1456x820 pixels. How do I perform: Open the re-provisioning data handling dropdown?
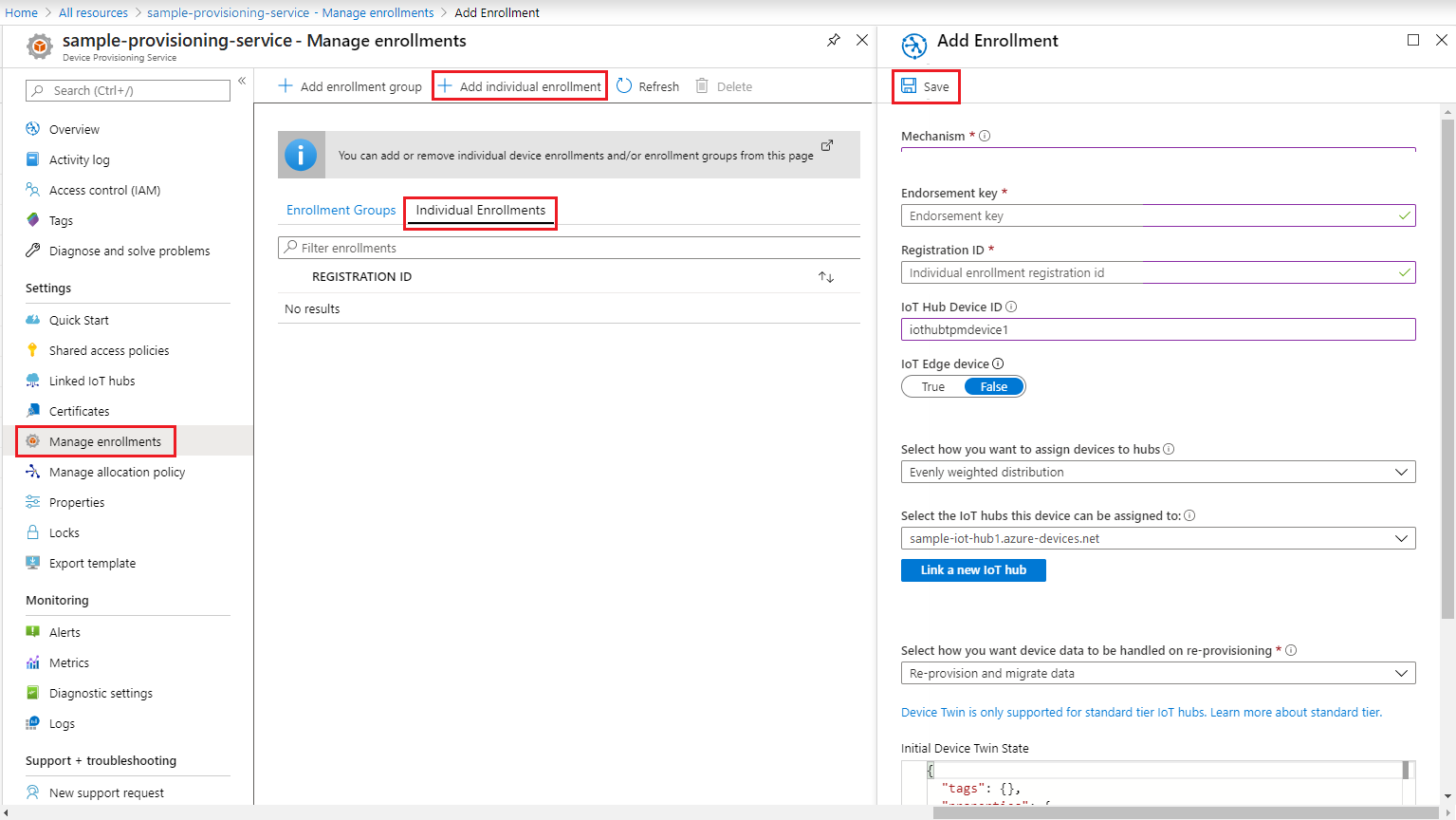pos(1157,673)
